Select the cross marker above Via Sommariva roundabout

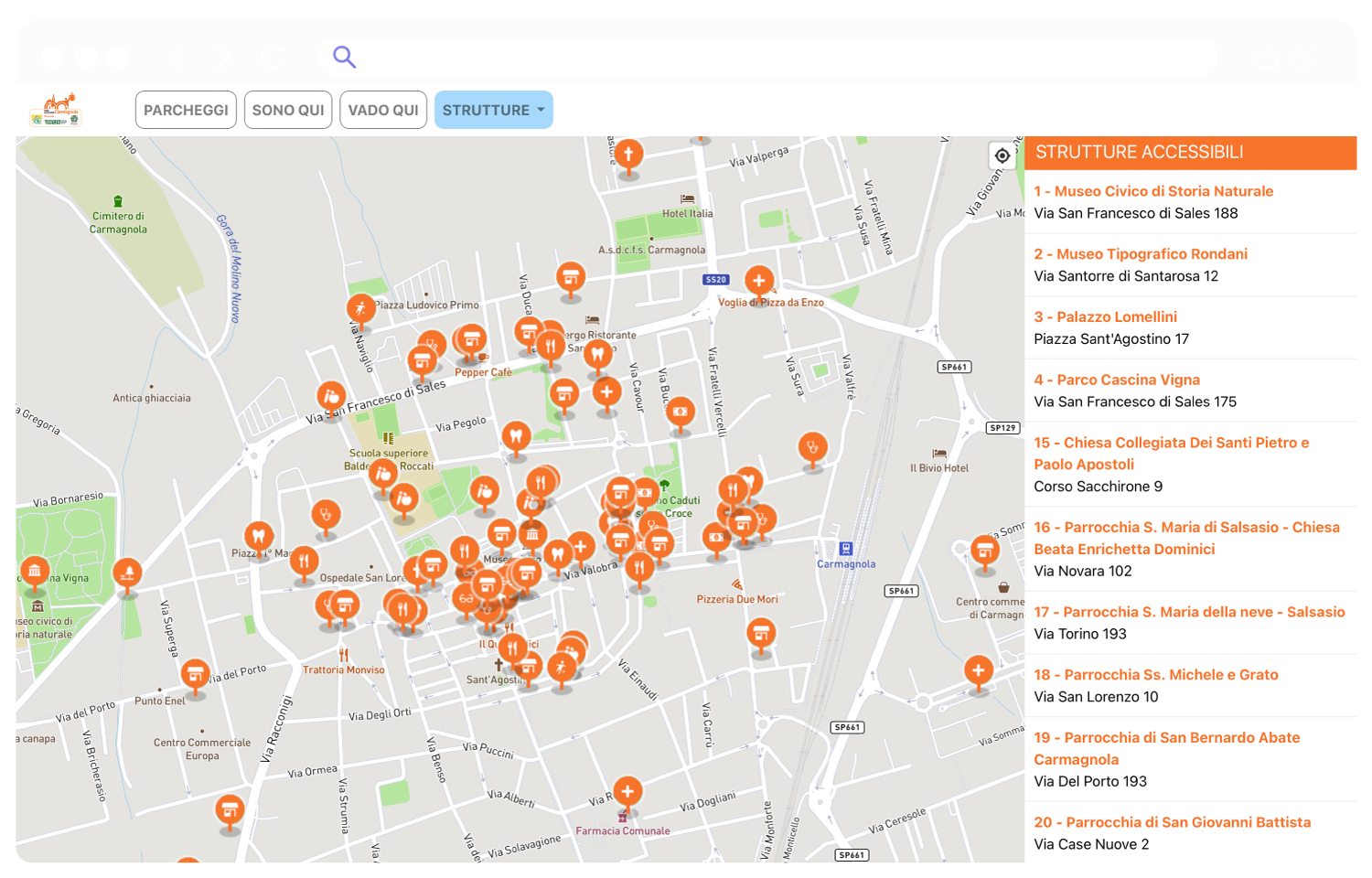coord(979,671)
